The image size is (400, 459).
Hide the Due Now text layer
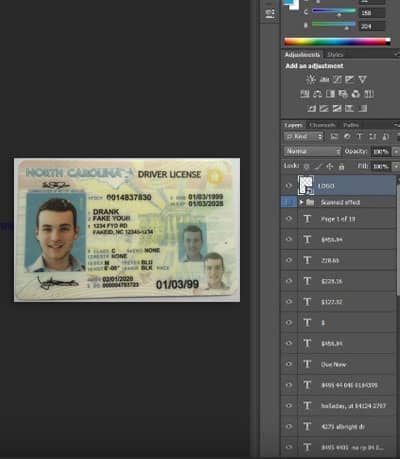(x=289, y=364)
